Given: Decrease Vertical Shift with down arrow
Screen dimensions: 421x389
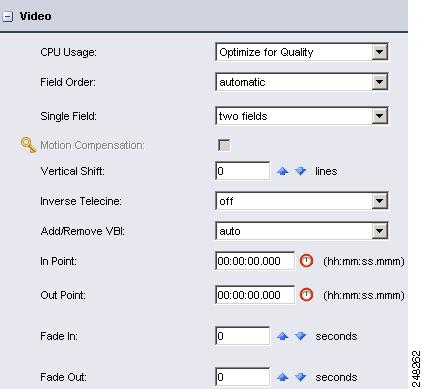Looking at the screenshot, I should tap(301, 171).
